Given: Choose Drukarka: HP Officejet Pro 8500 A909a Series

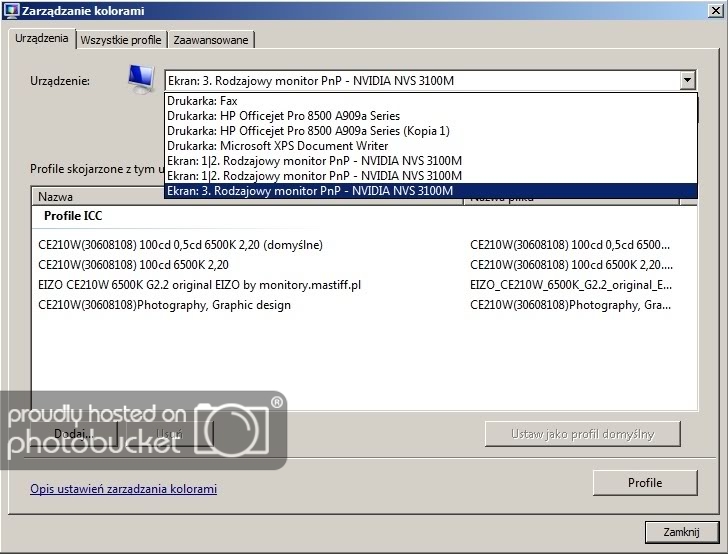Looking at the screenshot, I should pos(430,116).
